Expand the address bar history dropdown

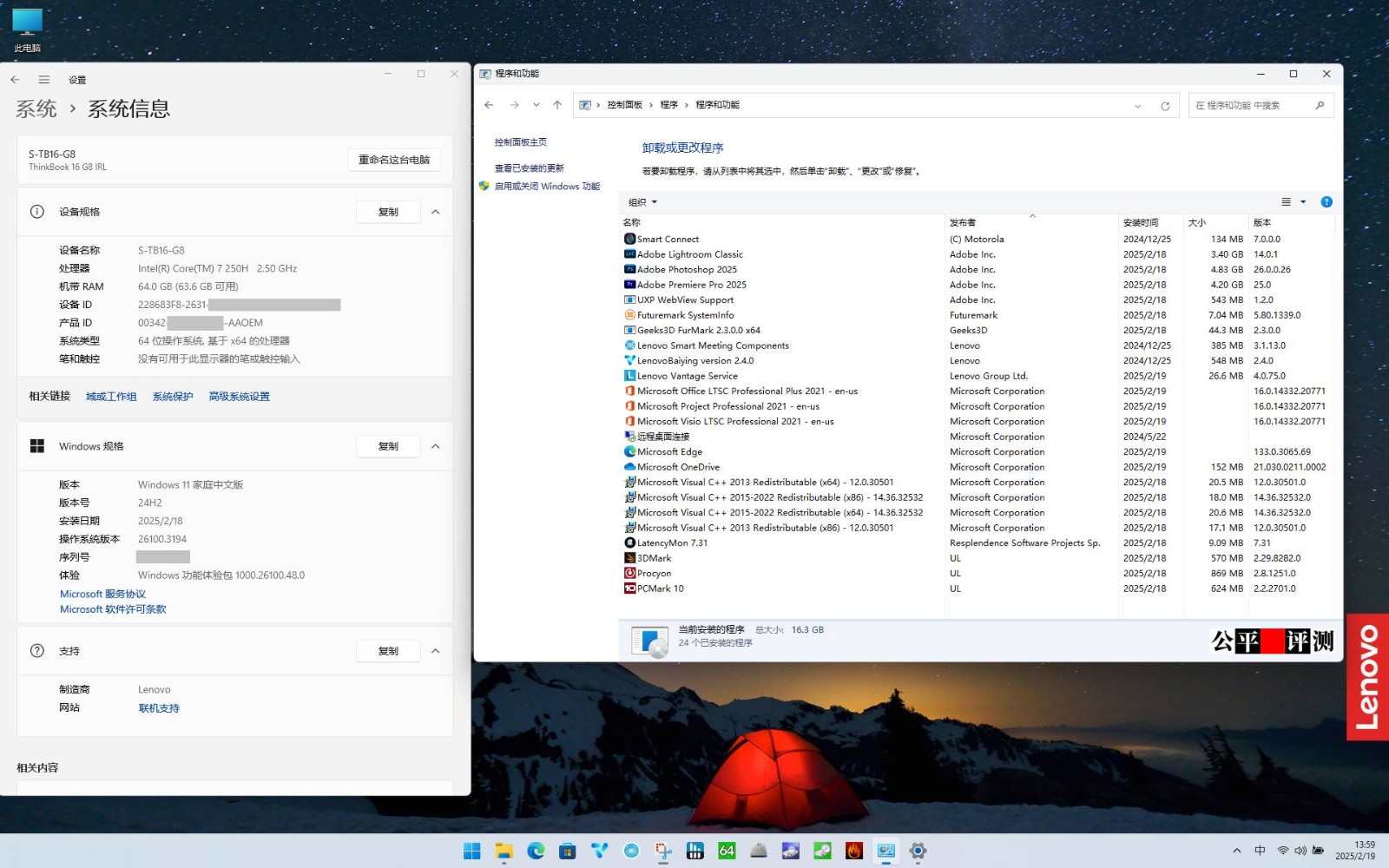pos(1138,106)
